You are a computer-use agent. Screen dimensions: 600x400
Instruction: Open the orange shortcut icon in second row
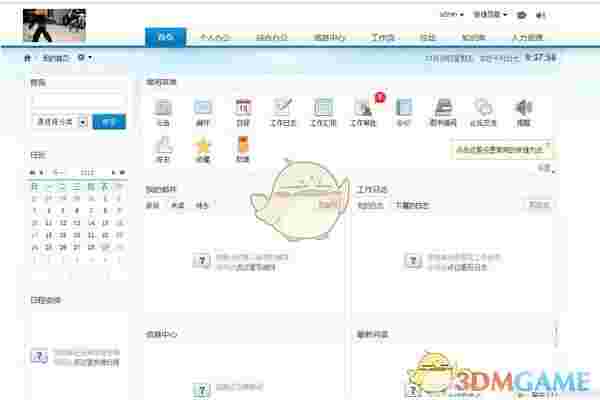point(243,145)
